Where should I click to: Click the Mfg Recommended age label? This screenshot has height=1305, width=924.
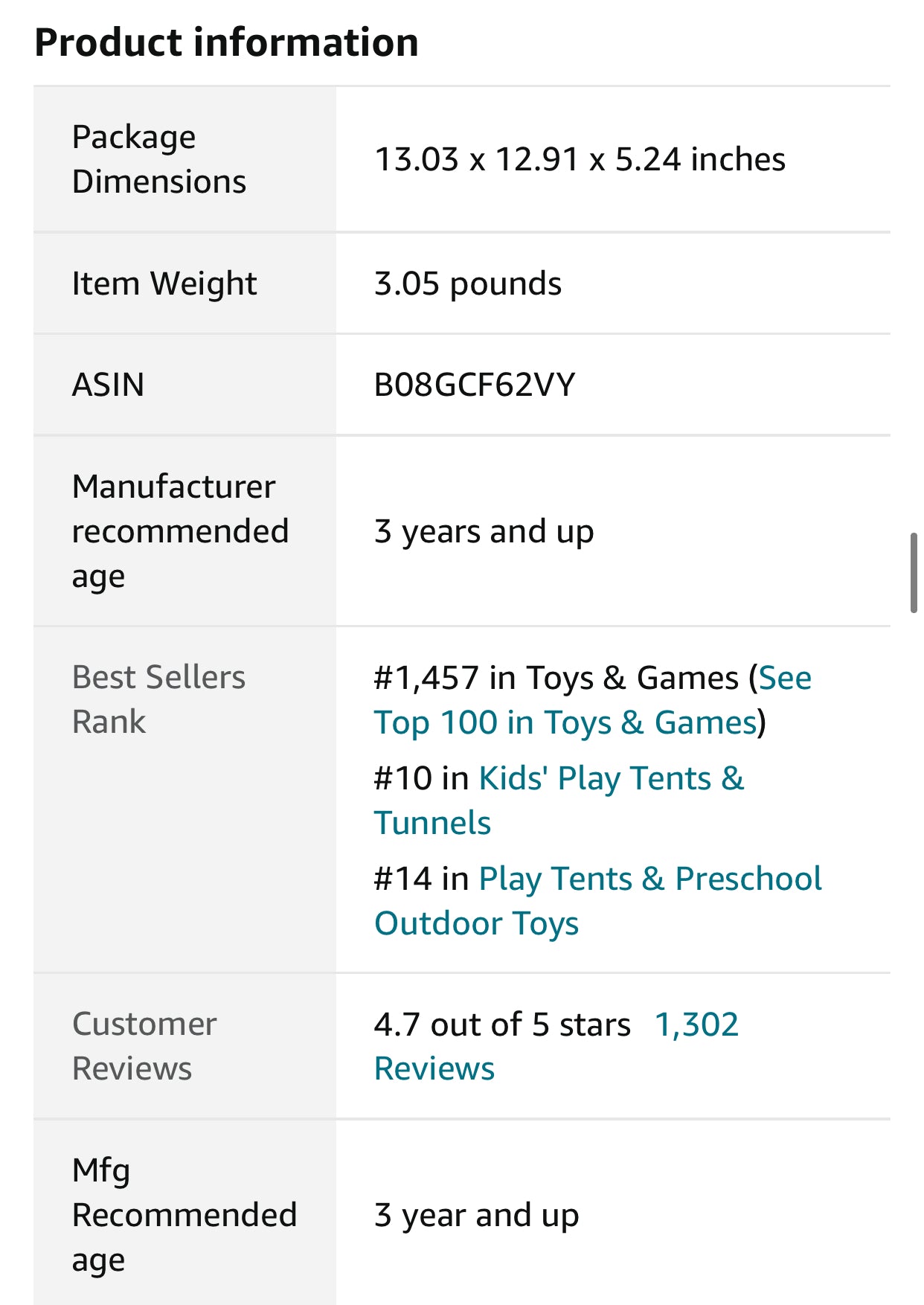pyautogui.click(x=185, y=1215)
